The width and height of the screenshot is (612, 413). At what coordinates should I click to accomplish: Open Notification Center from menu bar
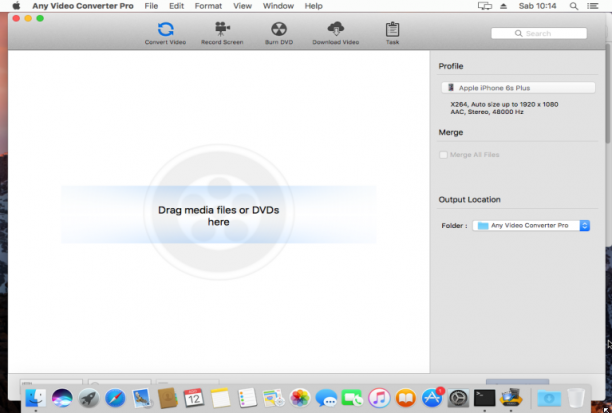click(x=592, y=6)
